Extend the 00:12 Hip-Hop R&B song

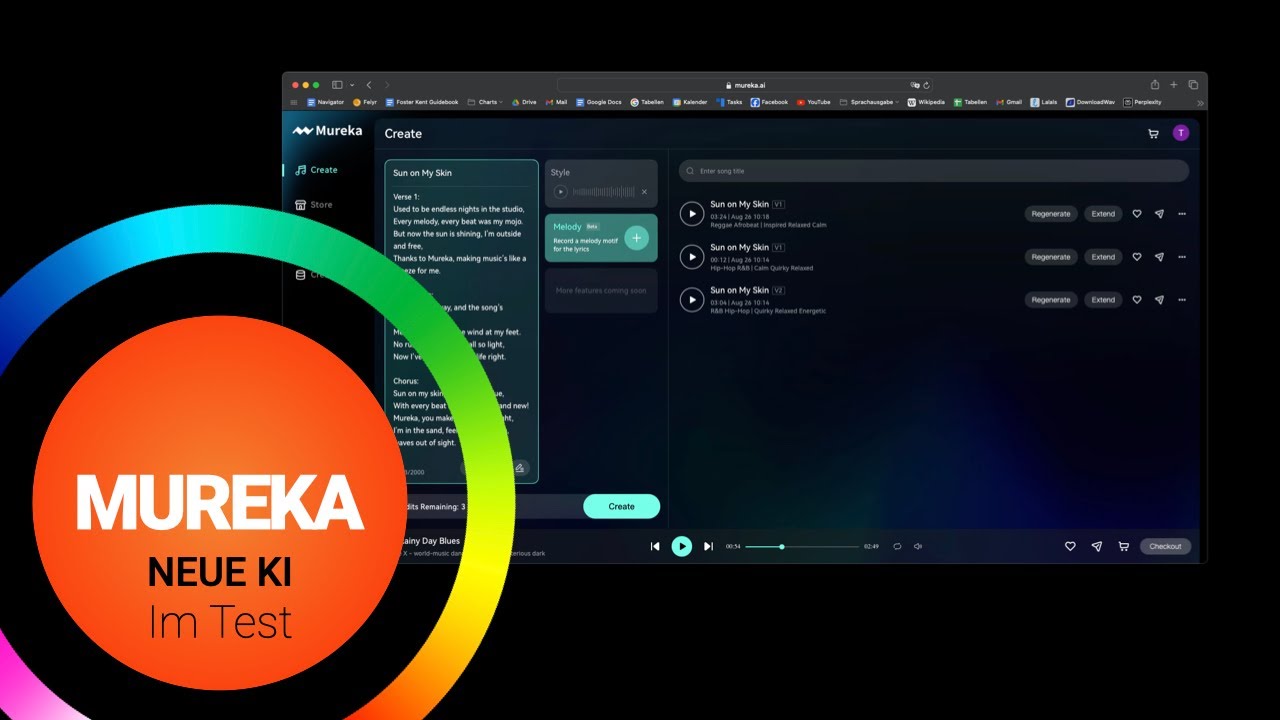[x=1103, y=257]
